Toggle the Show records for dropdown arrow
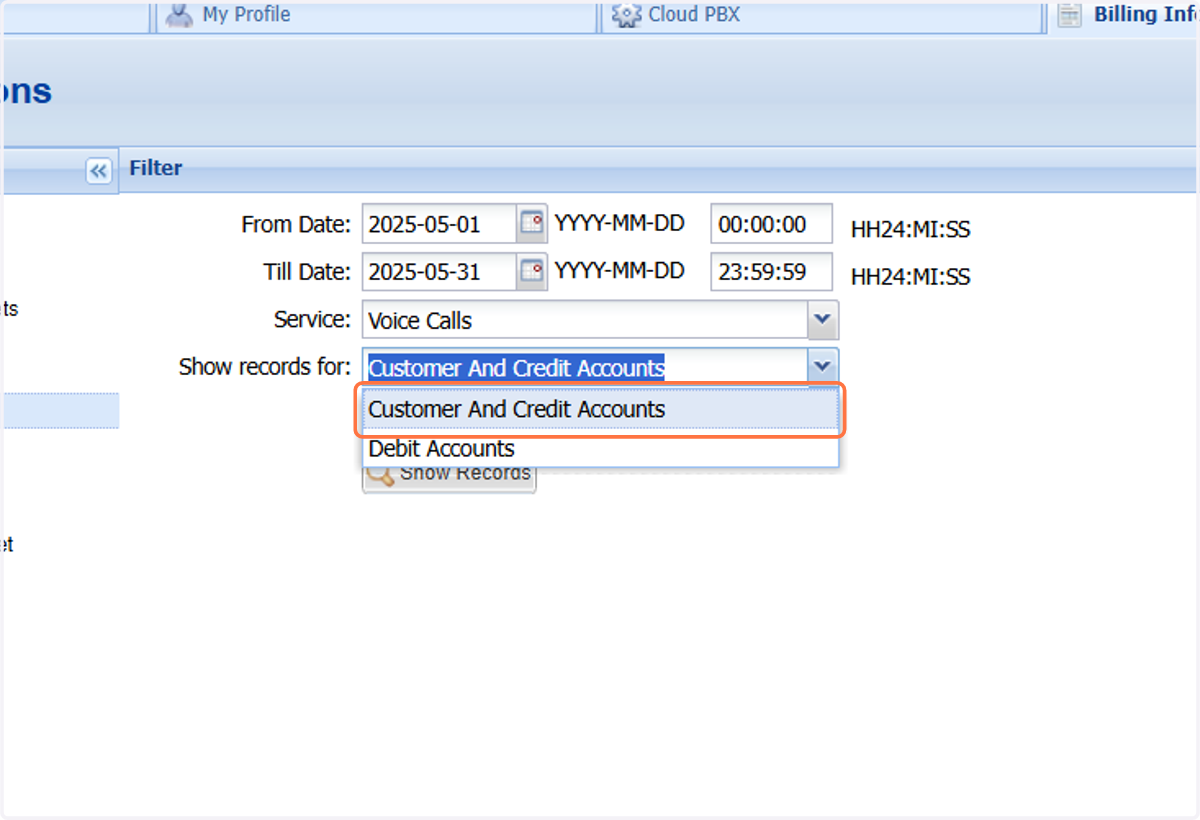The width and height of the screenshot is (1200, 820). click(x=822, y=367)
